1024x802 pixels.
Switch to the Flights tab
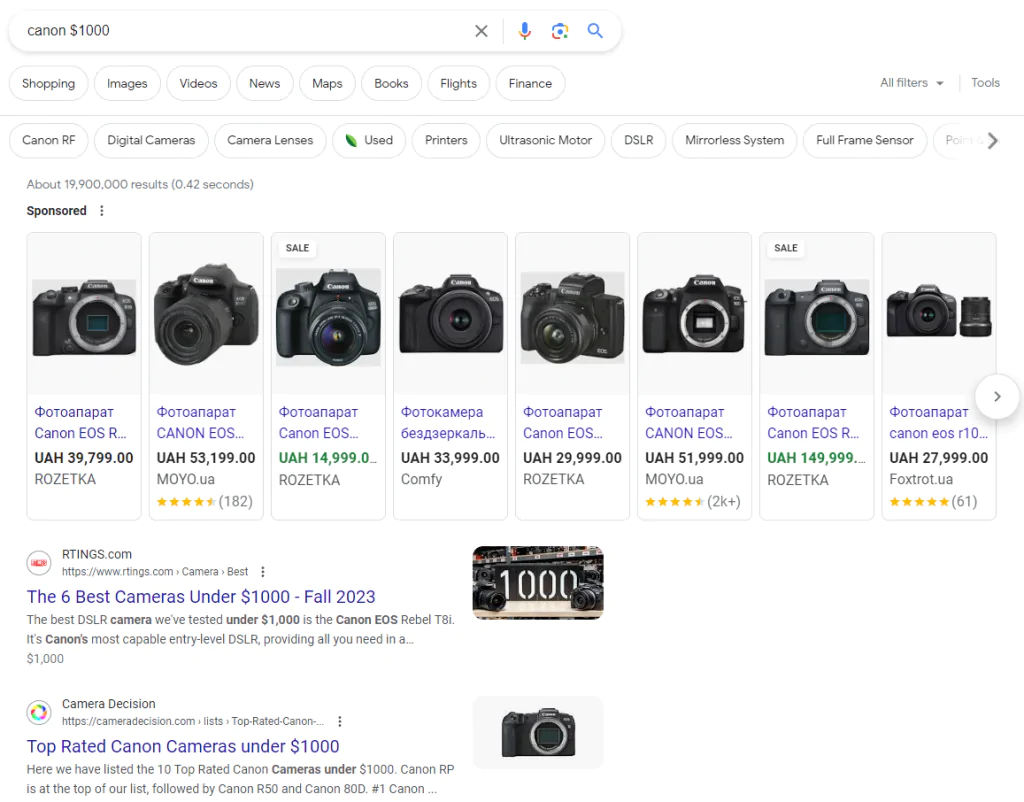pos(458,84)
